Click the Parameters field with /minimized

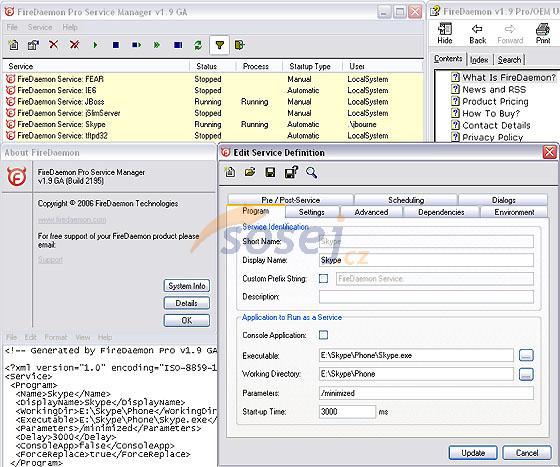tap(426, 393)
